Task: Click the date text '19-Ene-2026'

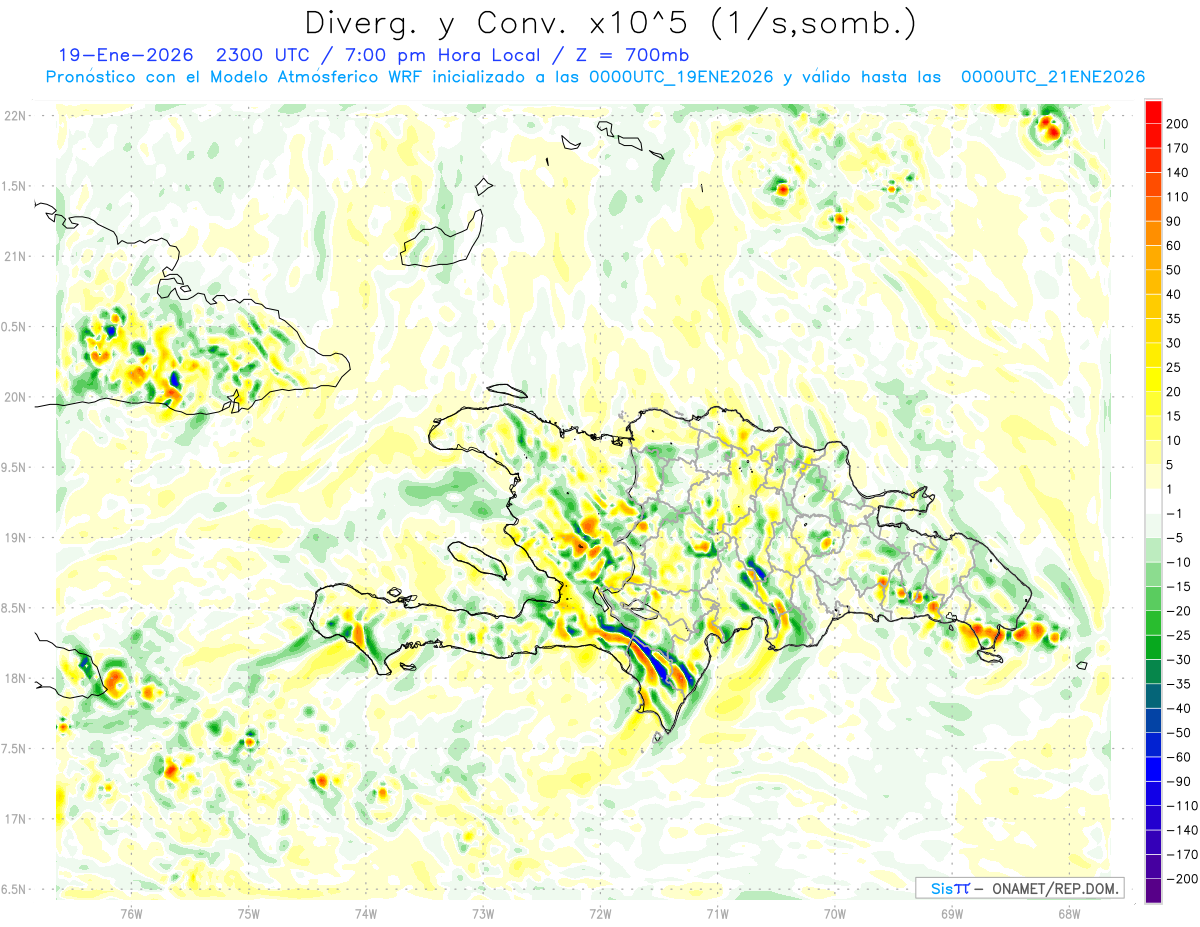Action: pos(128,55)
